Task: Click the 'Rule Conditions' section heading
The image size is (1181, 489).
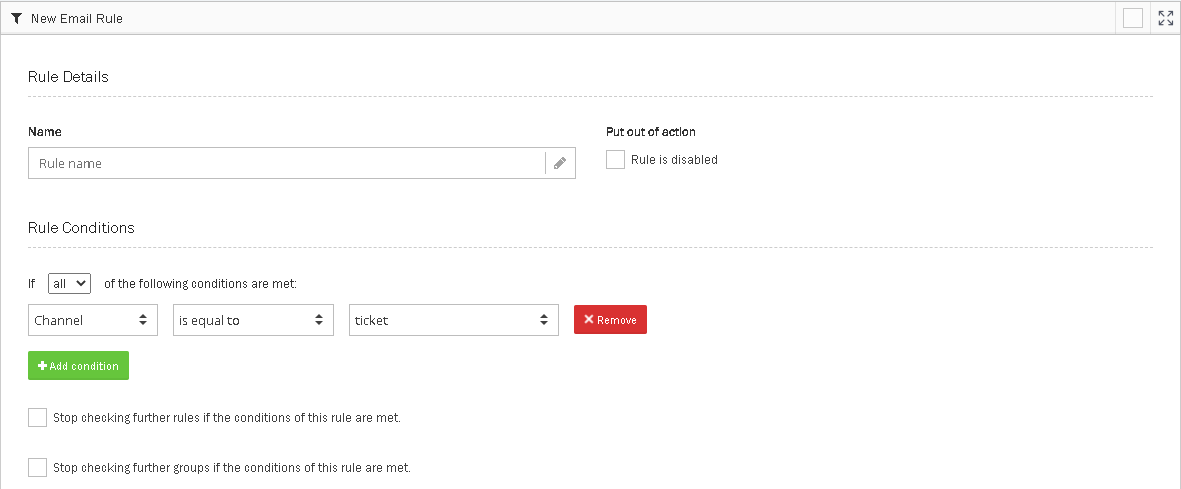Action: (81, 228)
